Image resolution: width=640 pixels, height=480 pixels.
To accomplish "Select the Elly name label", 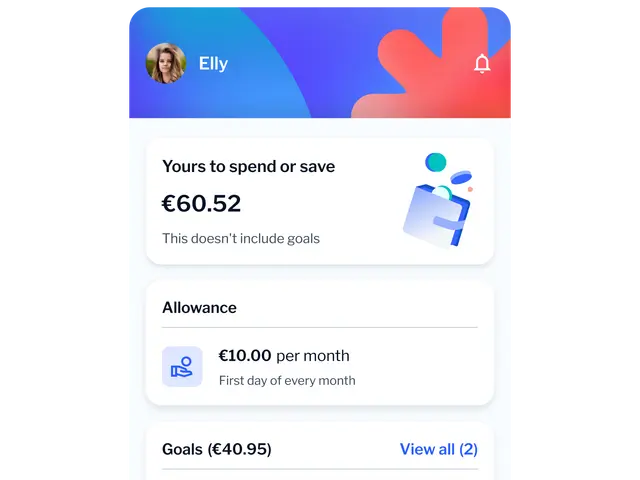I will click(213, 64).
